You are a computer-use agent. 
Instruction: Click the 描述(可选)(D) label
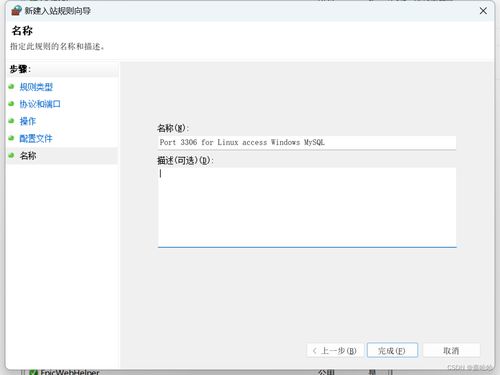[185, 161]
